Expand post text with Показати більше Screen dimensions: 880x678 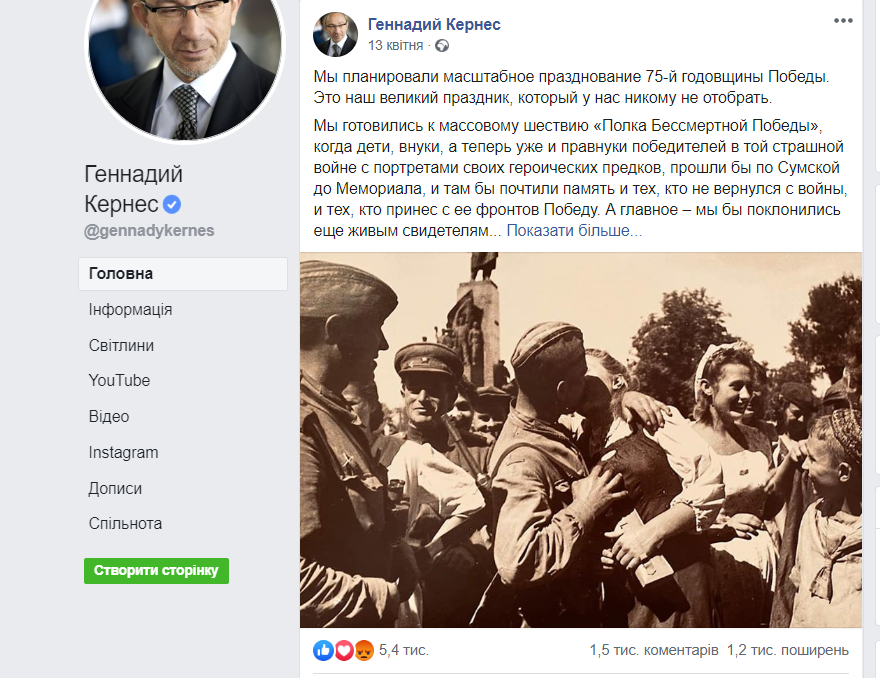click(x=574, y=231)
